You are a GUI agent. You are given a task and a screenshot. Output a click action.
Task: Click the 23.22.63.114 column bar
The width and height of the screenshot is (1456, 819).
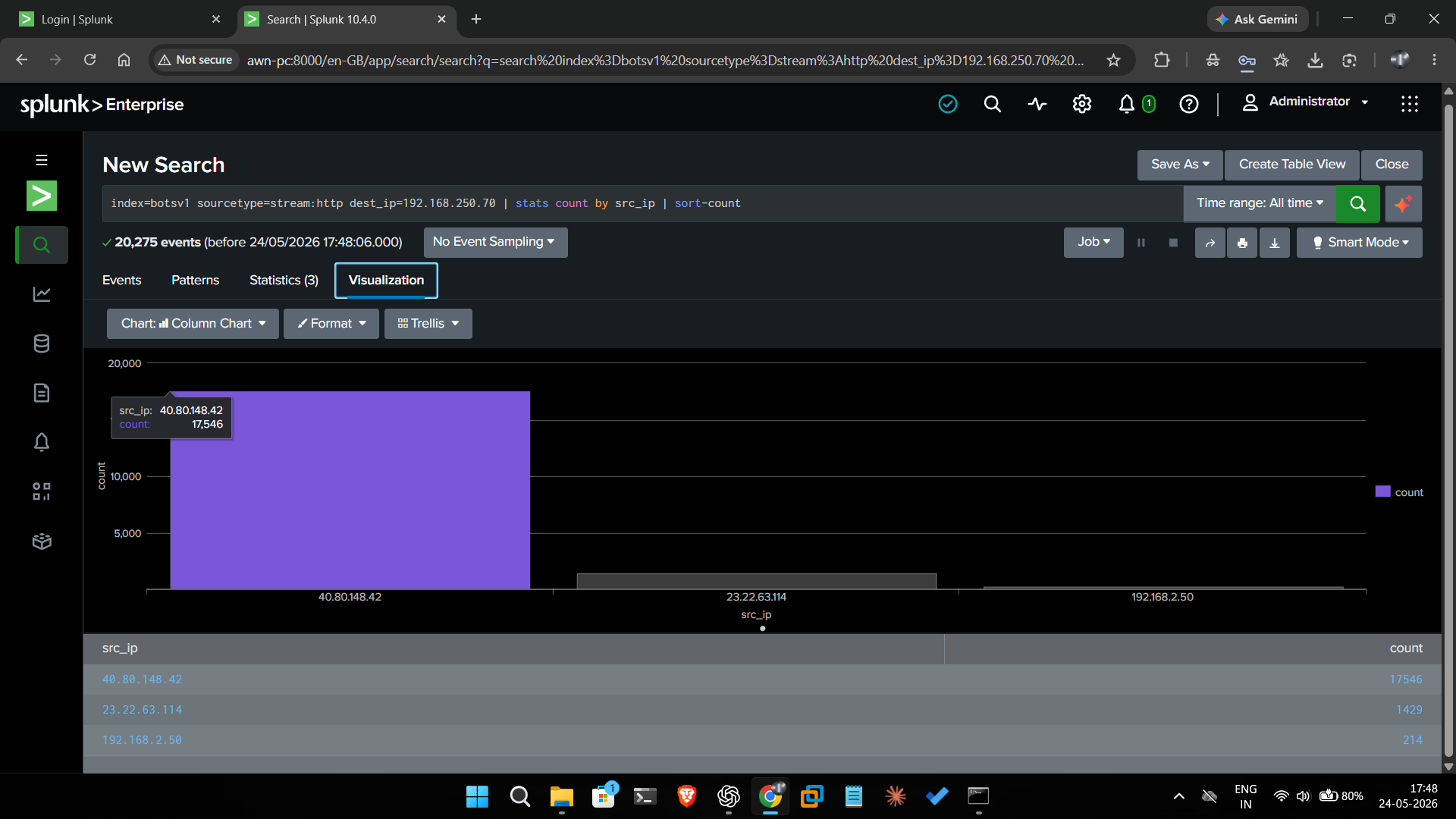(x=756, y=581)
